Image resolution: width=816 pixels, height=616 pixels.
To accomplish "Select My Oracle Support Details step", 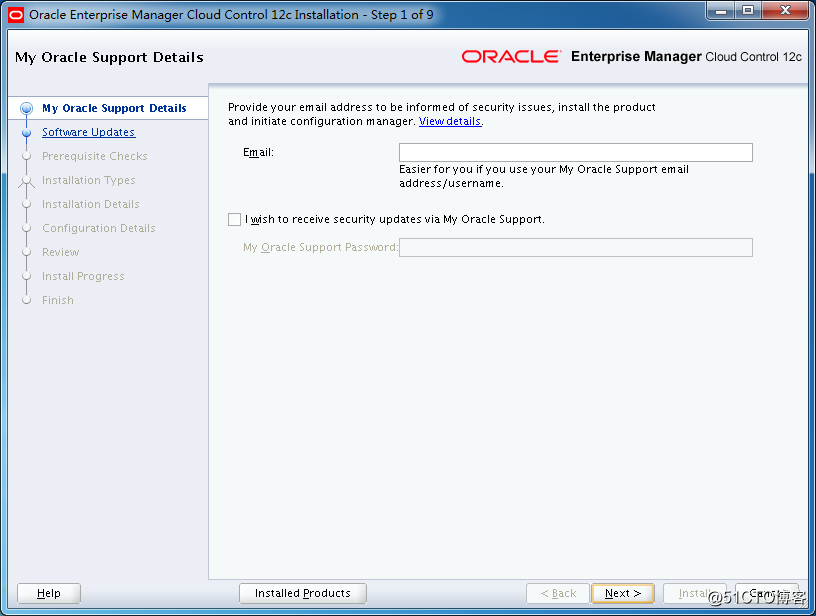I will click(x=114, y=108).
